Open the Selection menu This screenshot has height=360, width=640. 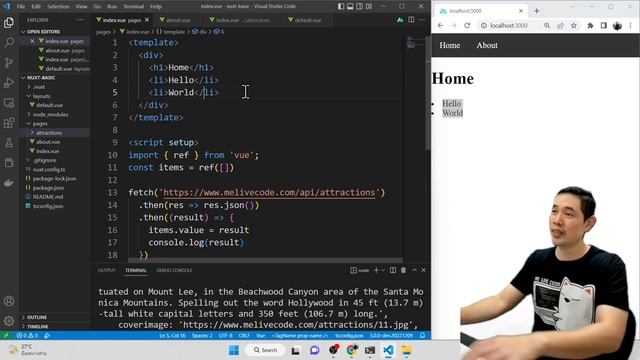coord(58,7)
